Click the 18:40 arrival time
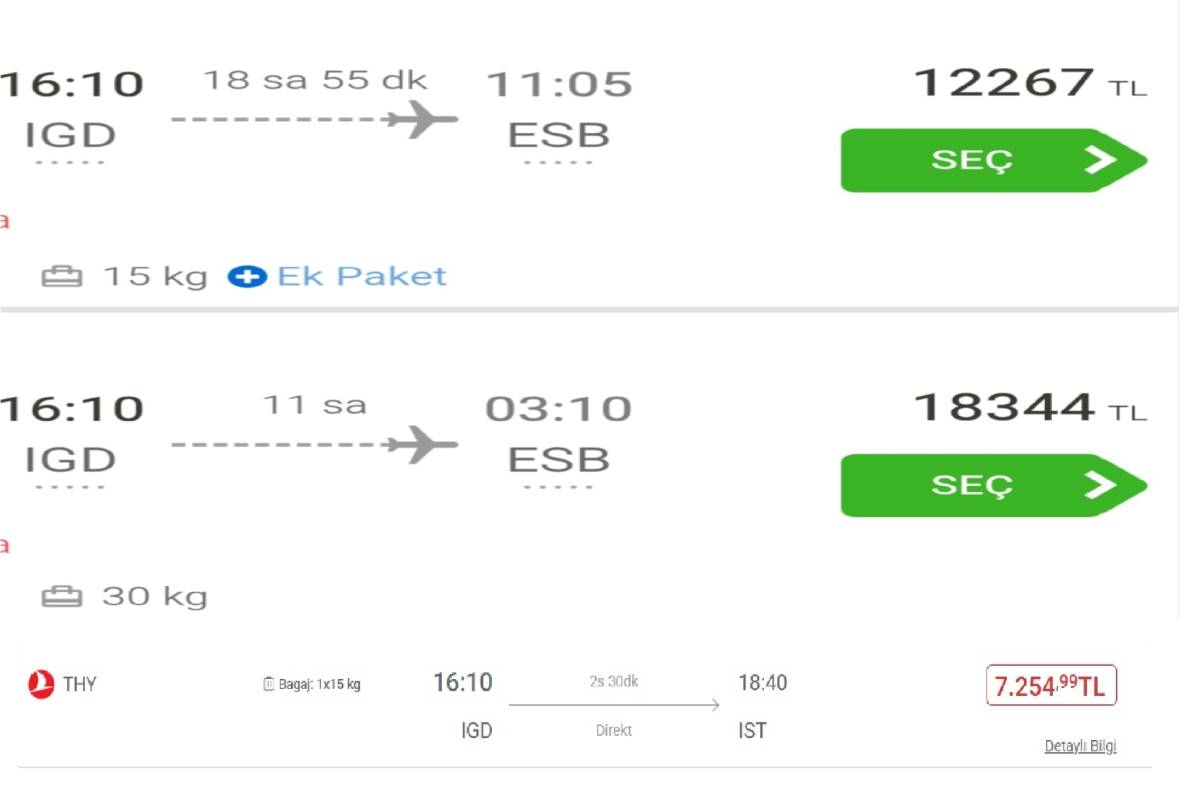Screen dimensions: 1200x802 (762, 683)
